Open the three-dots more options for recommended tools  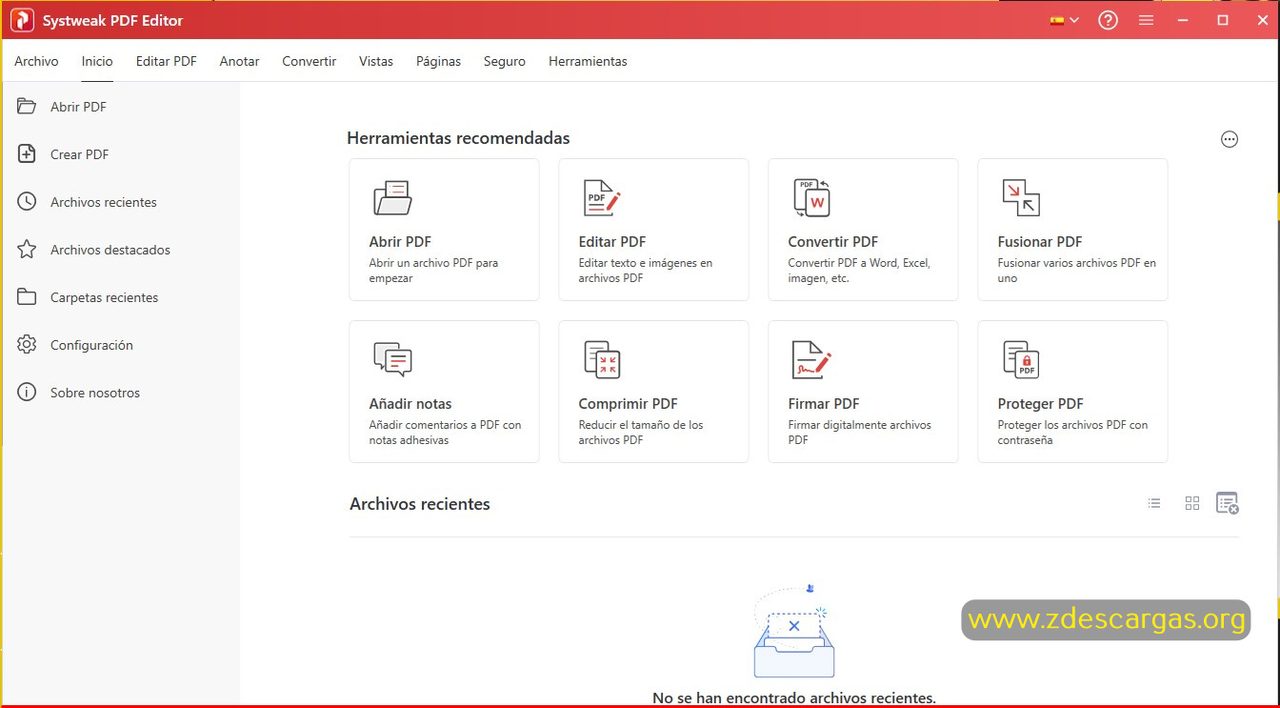click(1230, 139)
